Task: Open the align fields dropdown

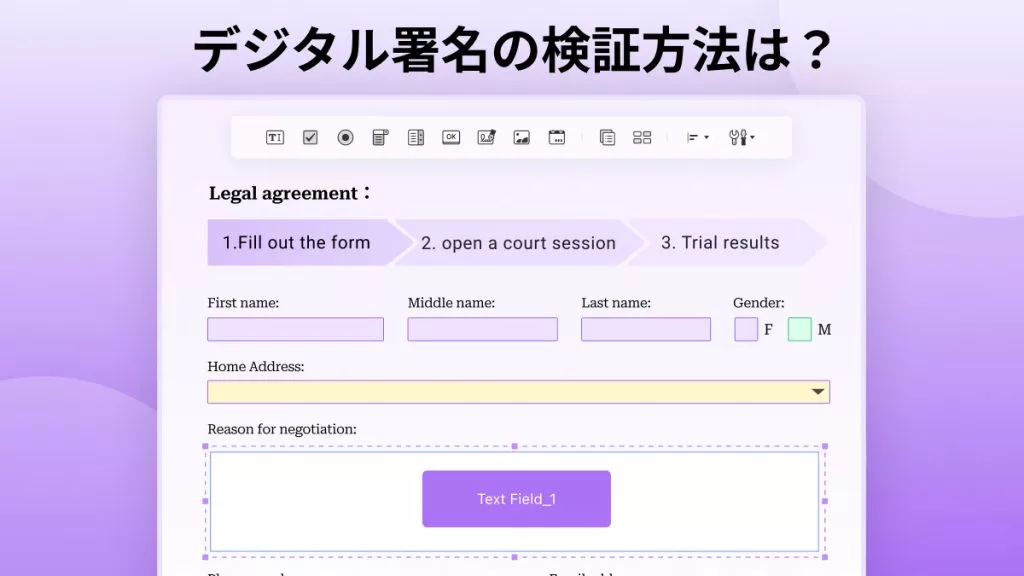Action: click(x=698, y=138)
